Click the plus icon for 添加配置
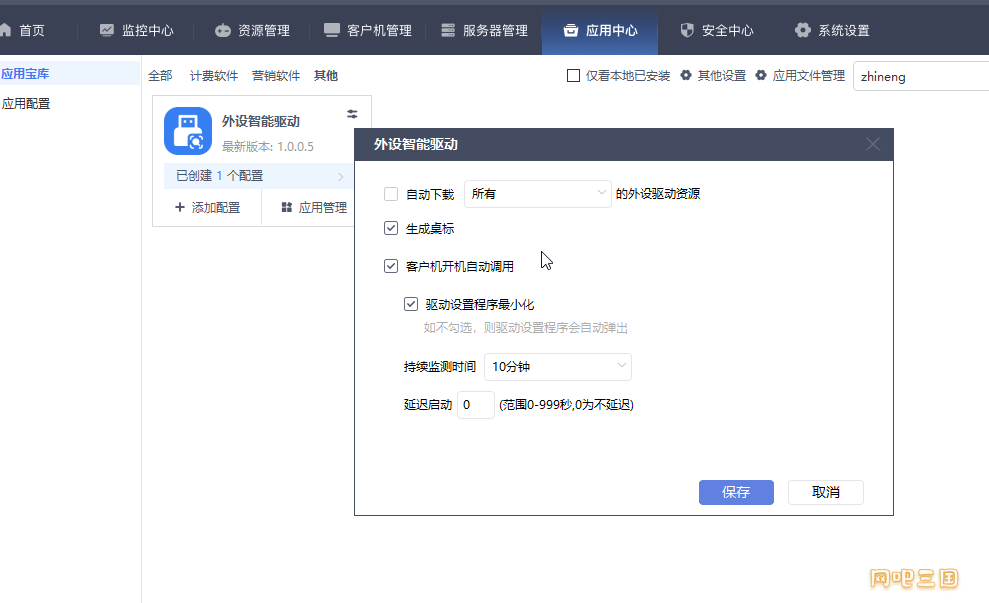 coord(180,207)
